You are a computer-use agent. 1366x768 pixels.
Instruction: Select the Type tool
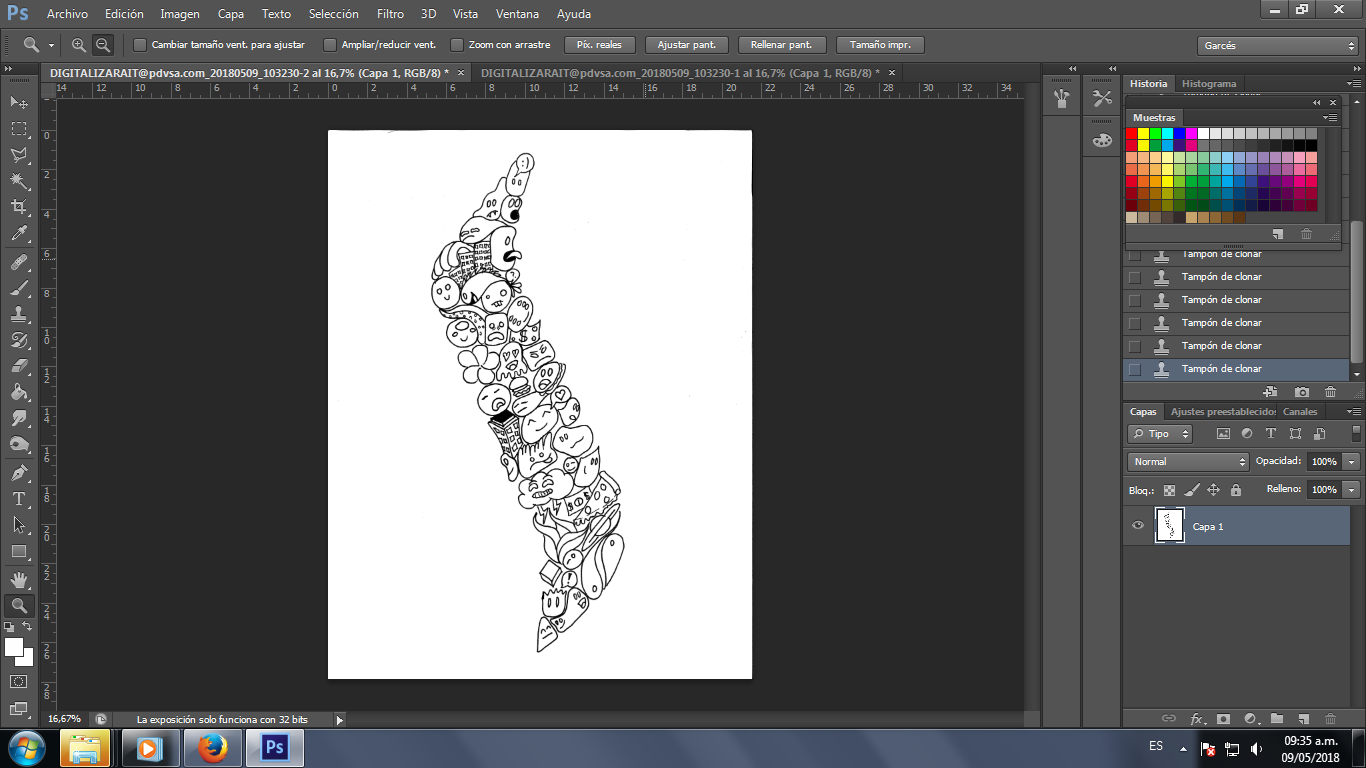point(19,498)
